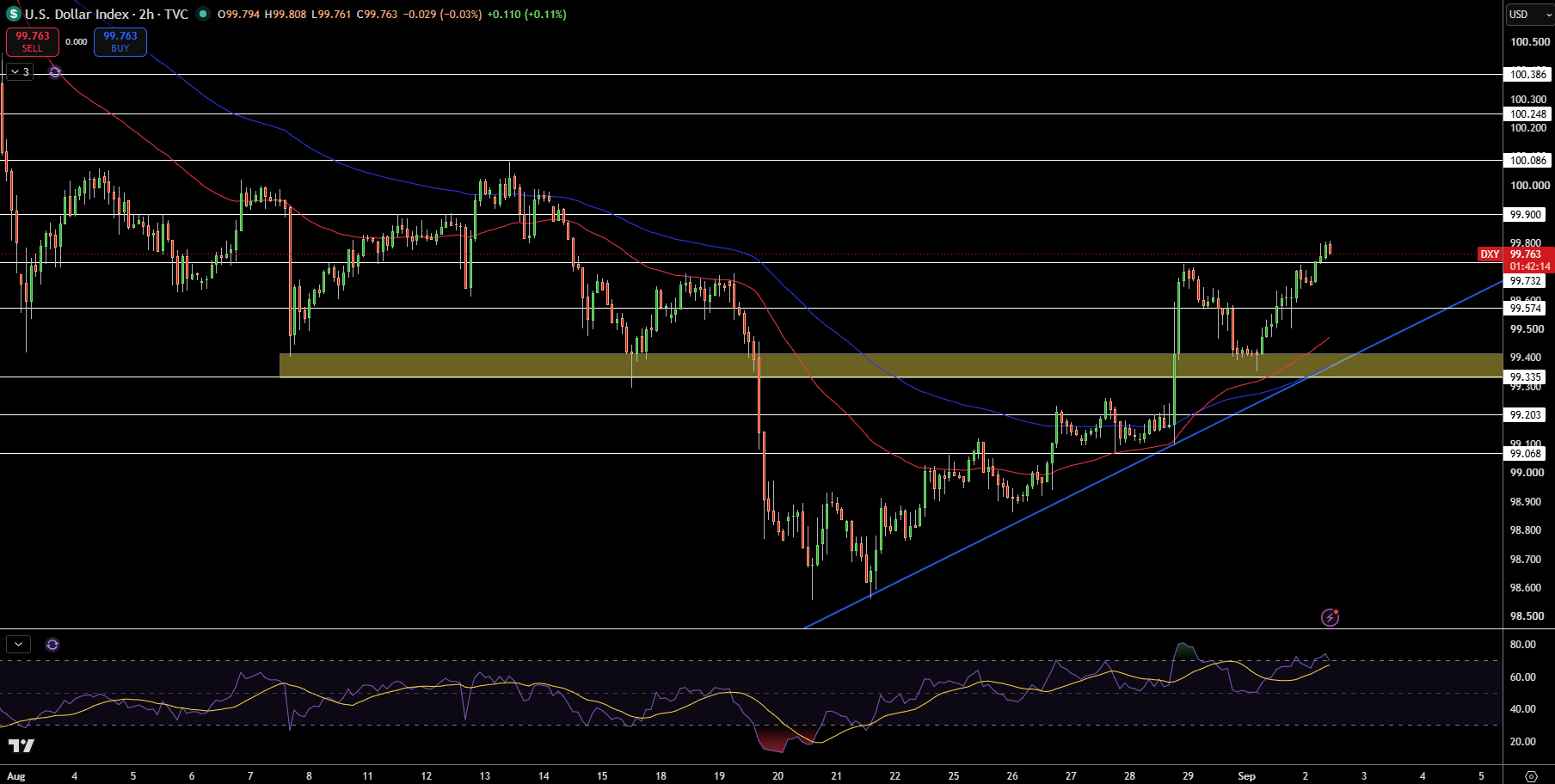
Task: Click the 99.574 price level label
Action: 1526,309
